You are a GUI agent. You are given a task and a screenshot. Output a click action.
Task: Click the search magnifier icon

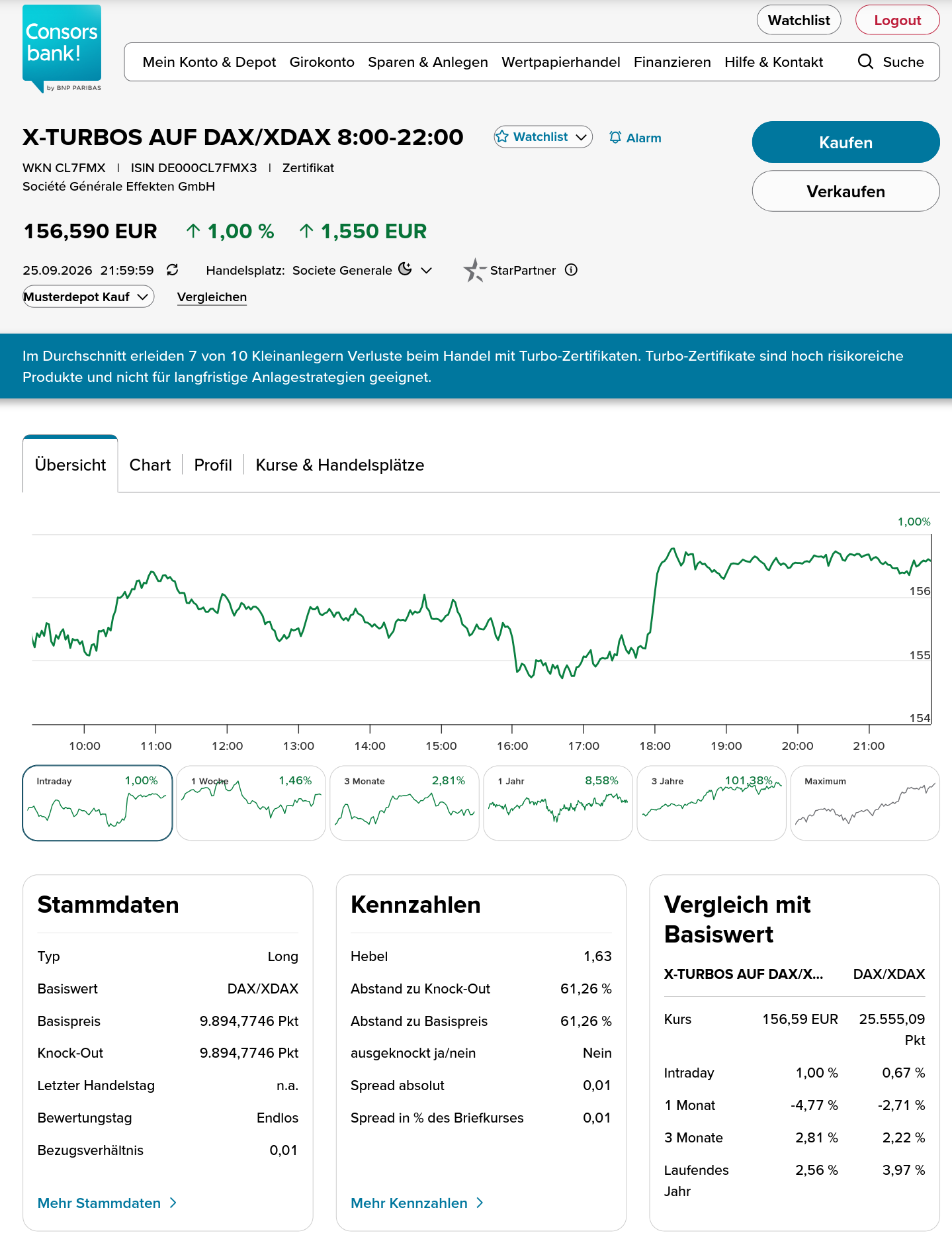pos(865,62)
